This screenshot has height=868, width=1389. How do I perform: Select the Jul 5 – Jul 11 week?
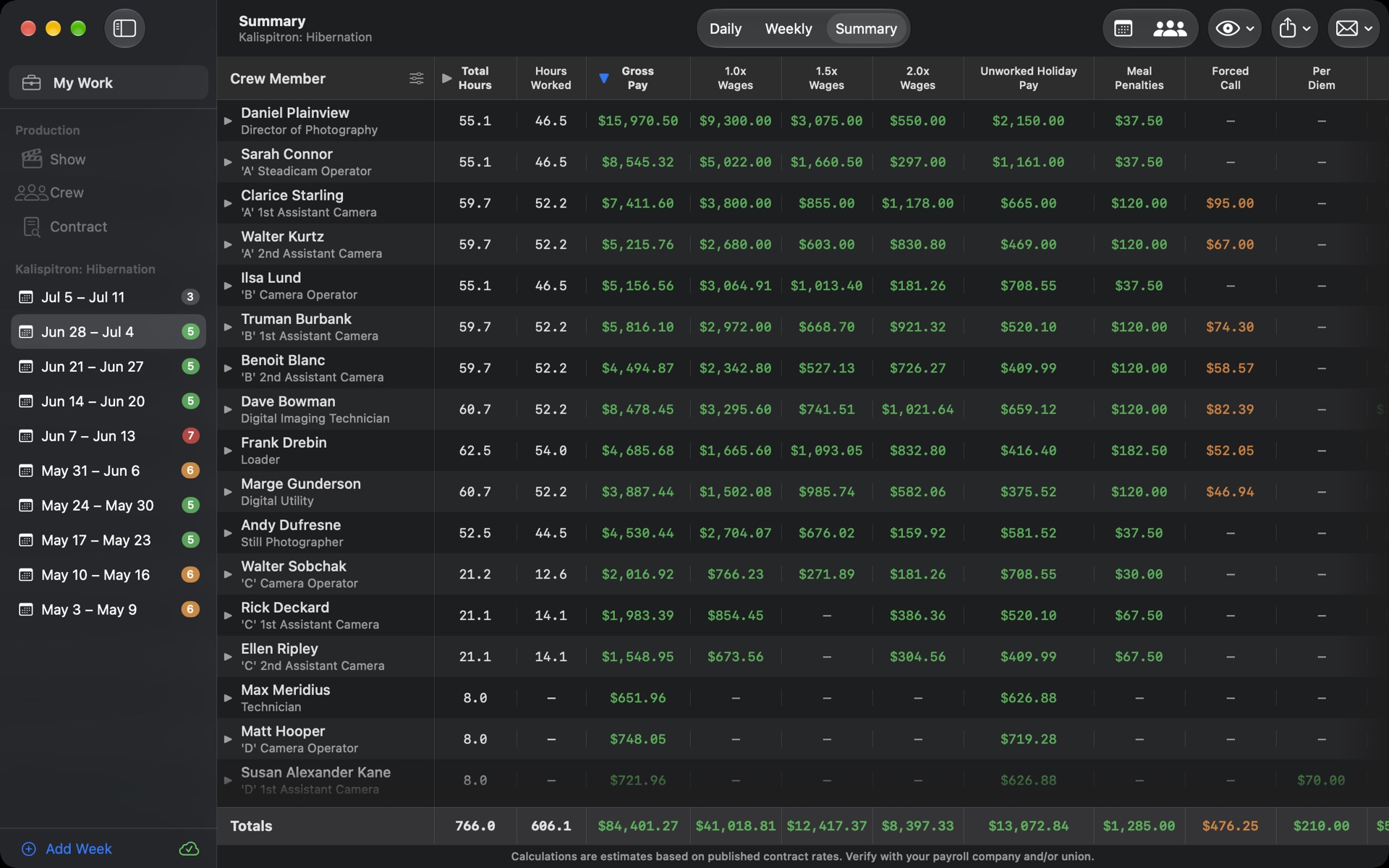coord(109,297)
